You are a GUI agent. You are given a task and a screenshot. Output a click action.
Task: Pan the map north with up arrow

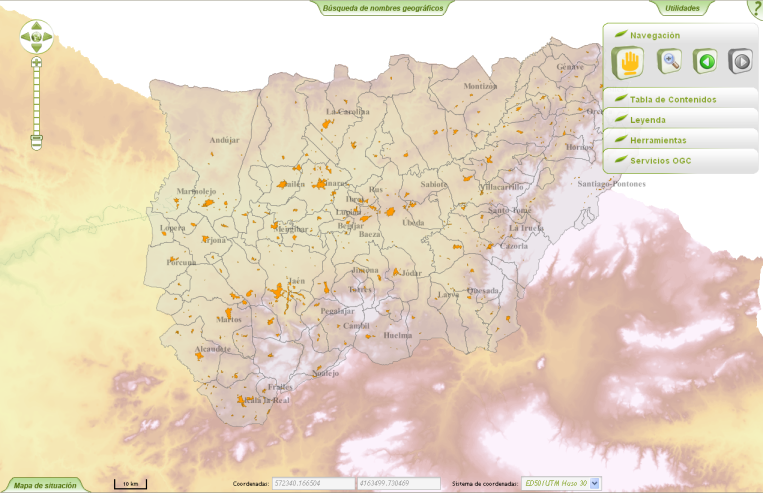pos(35,25)
